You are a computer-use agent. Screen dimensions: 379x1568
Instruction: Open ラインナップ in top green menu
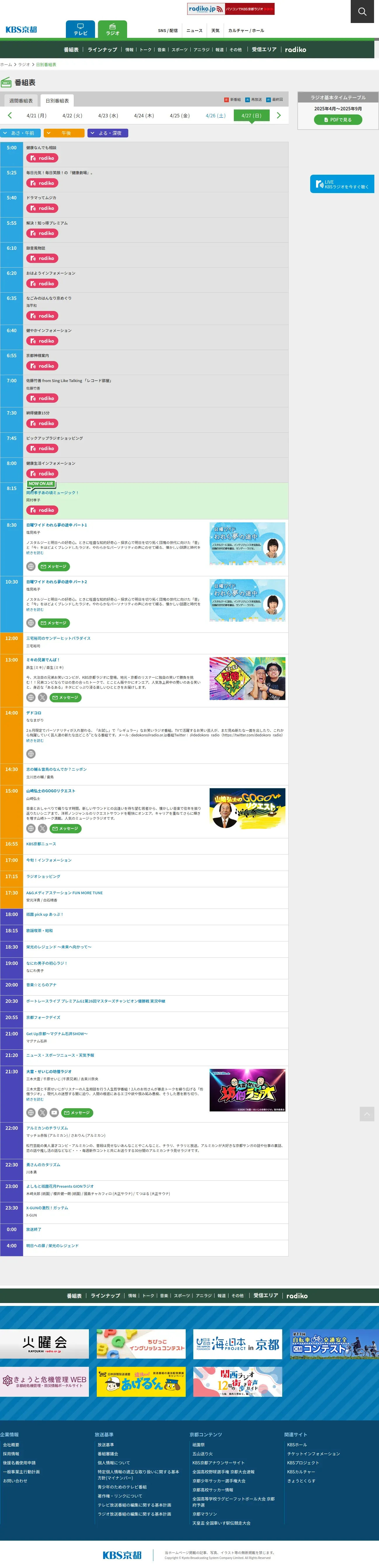102,49
